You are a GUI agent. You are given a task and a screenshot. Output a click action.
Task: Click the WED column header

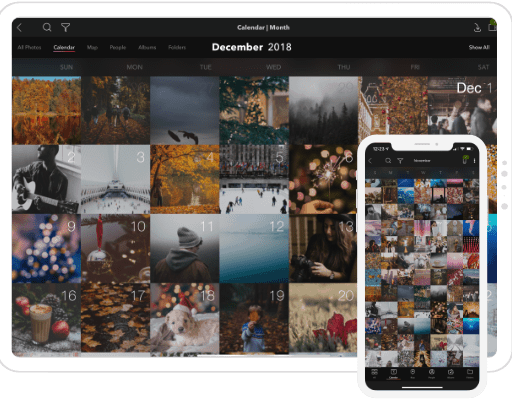(x=274, y=67)
